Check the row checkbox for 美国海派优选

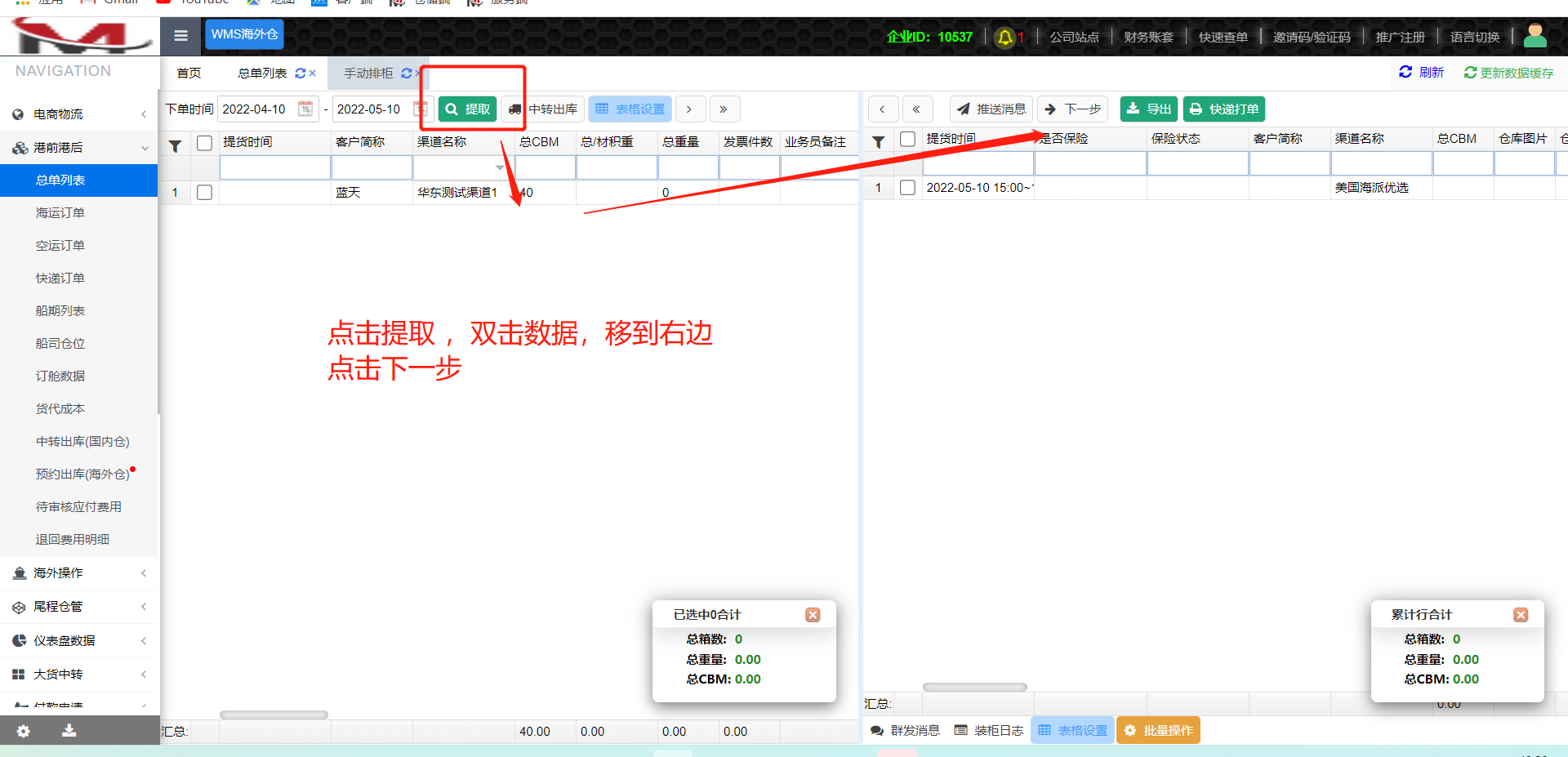[x=907, y=188]
